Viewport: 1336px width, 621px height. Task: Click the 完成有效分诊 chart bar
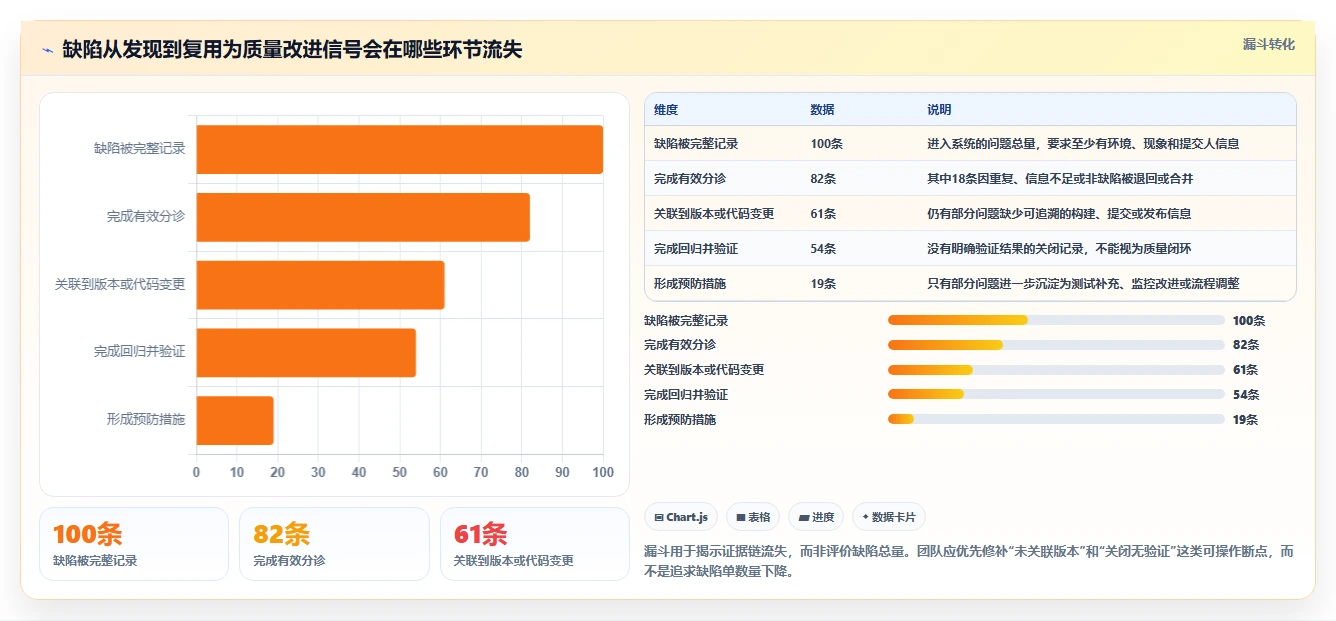click(363, 217)
